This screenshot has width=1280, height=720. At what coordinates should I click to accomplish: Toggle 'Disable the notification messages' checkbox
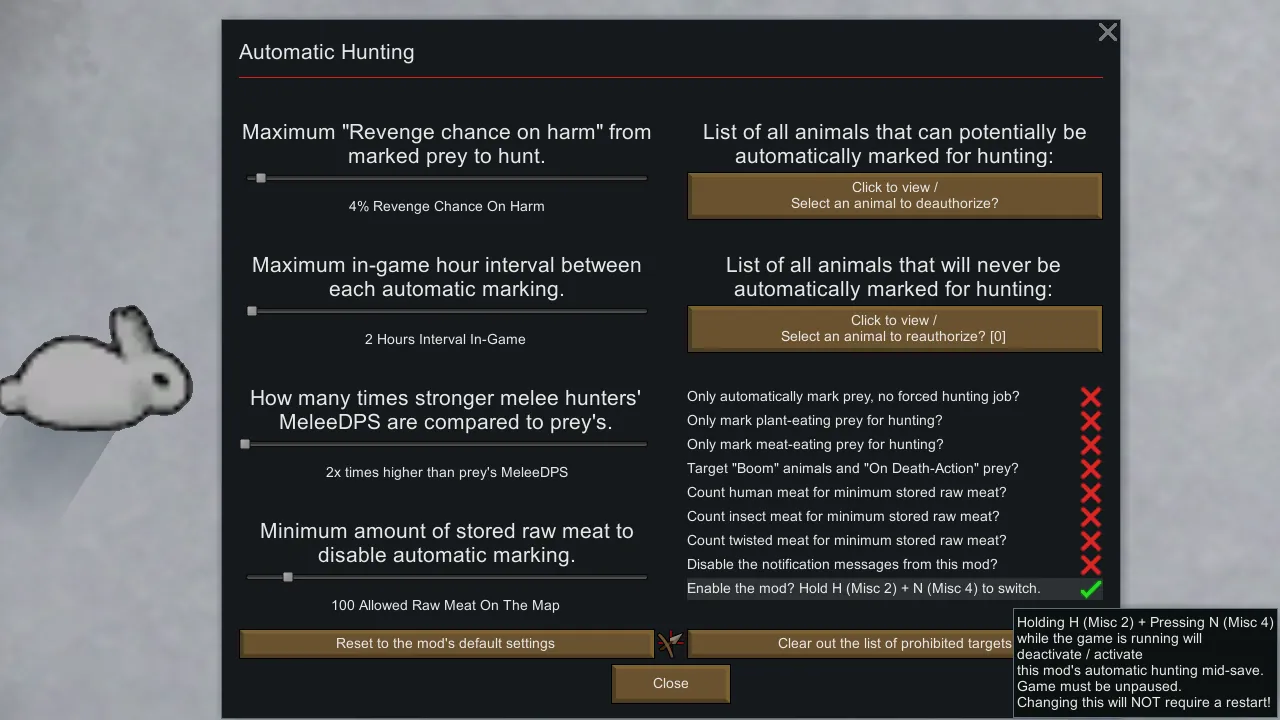tap(1090, 565)
